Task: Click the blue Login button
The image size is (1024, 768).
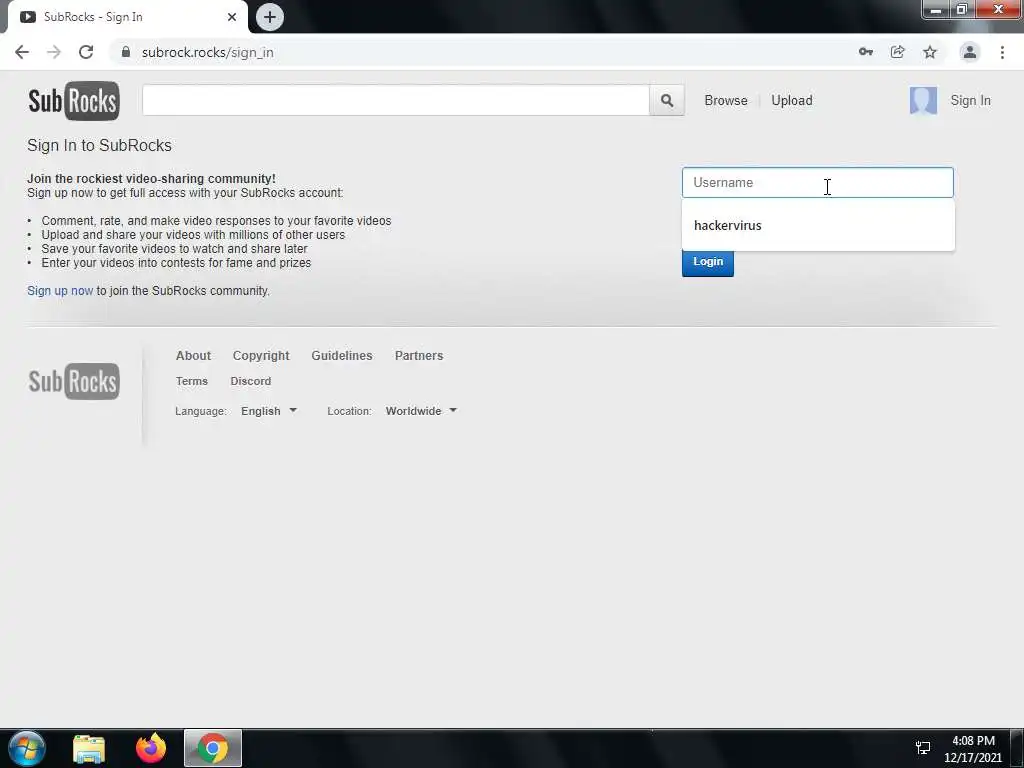Action: 708,262
